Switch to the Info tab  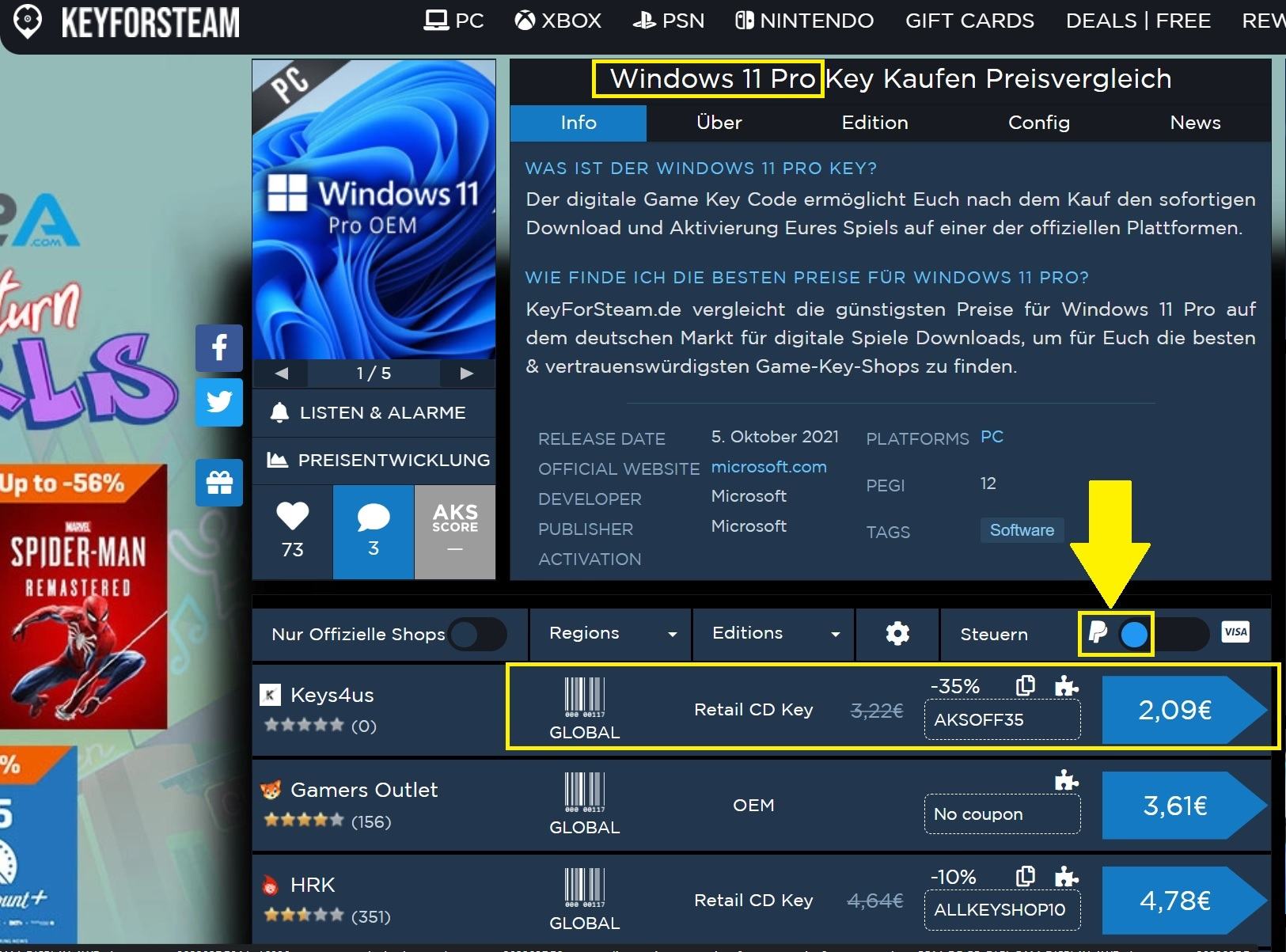579,123
